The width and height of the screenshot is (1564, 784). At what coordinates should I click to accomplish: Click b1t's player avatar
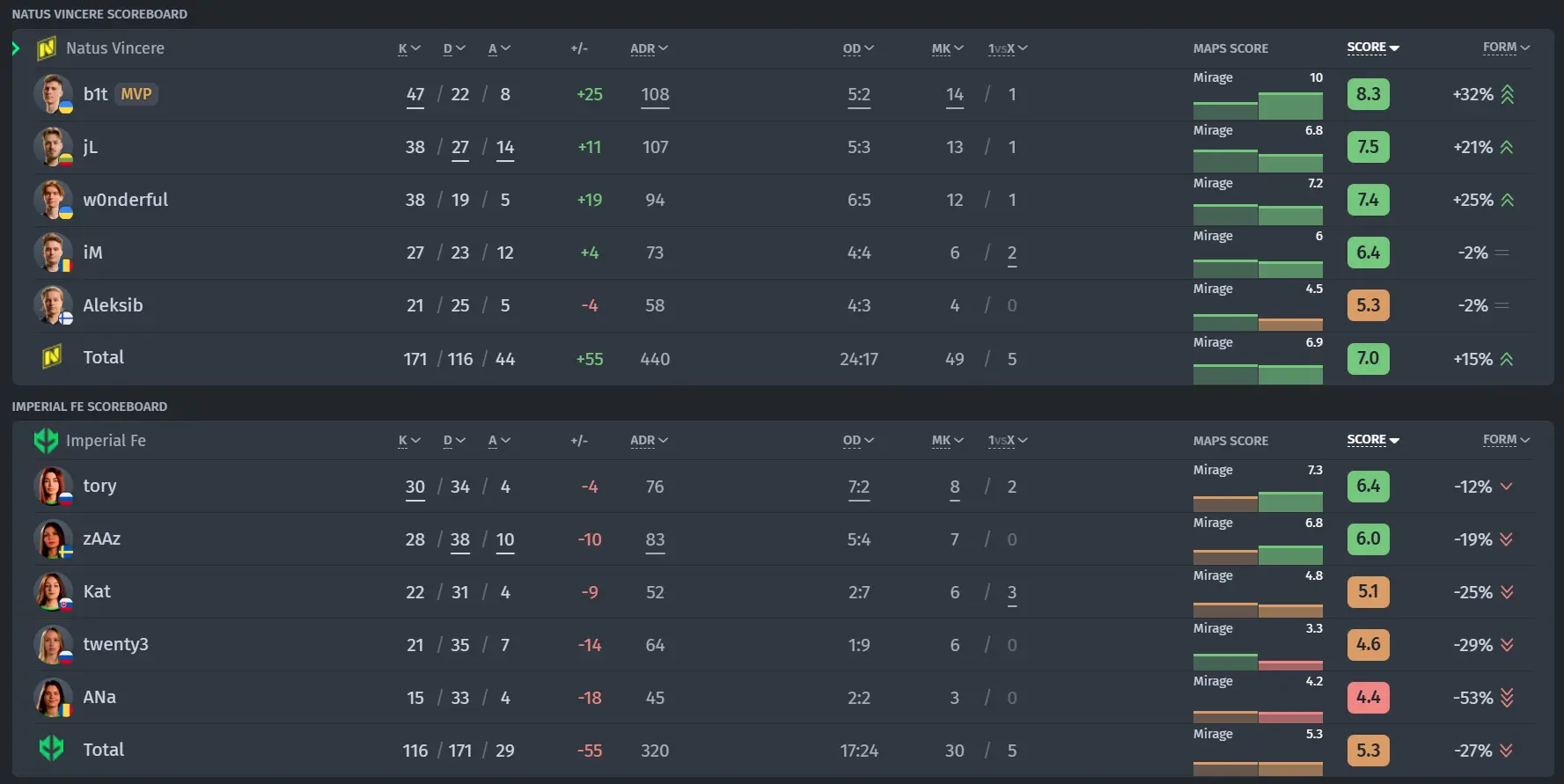[53, 94]
